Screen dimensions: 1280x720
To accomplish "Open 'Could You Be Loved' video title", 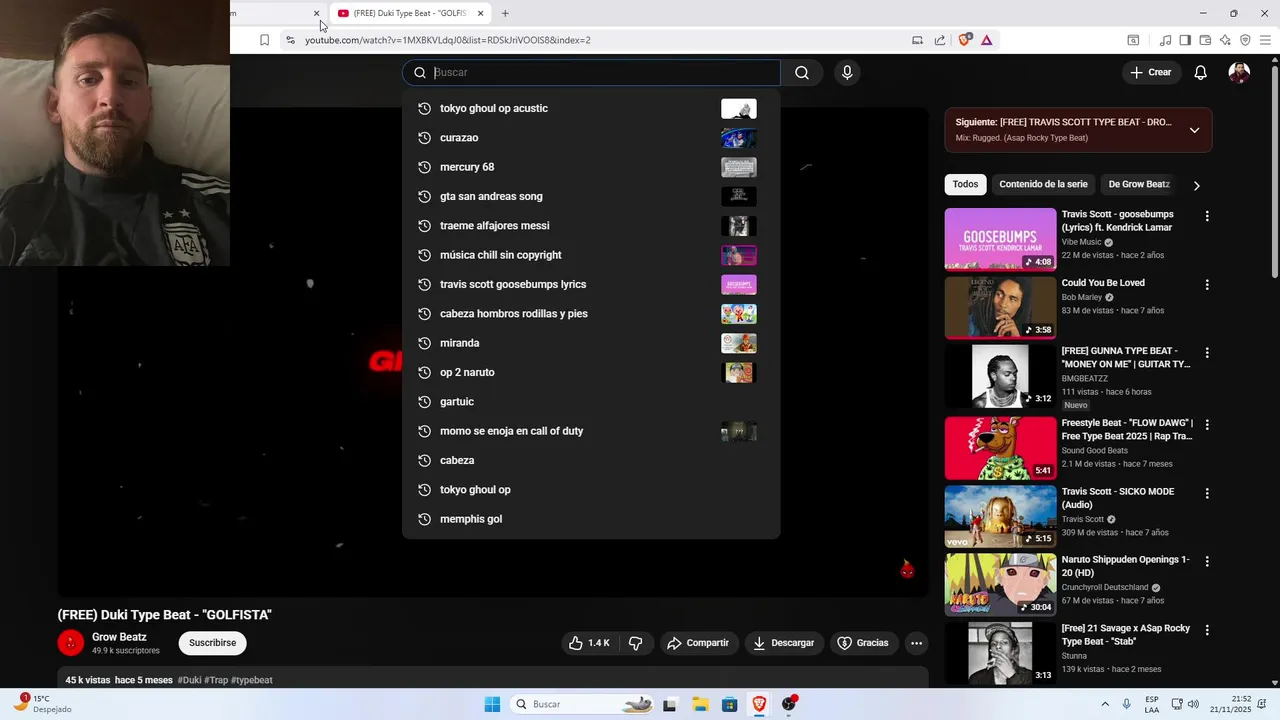I will [1103, 283].
